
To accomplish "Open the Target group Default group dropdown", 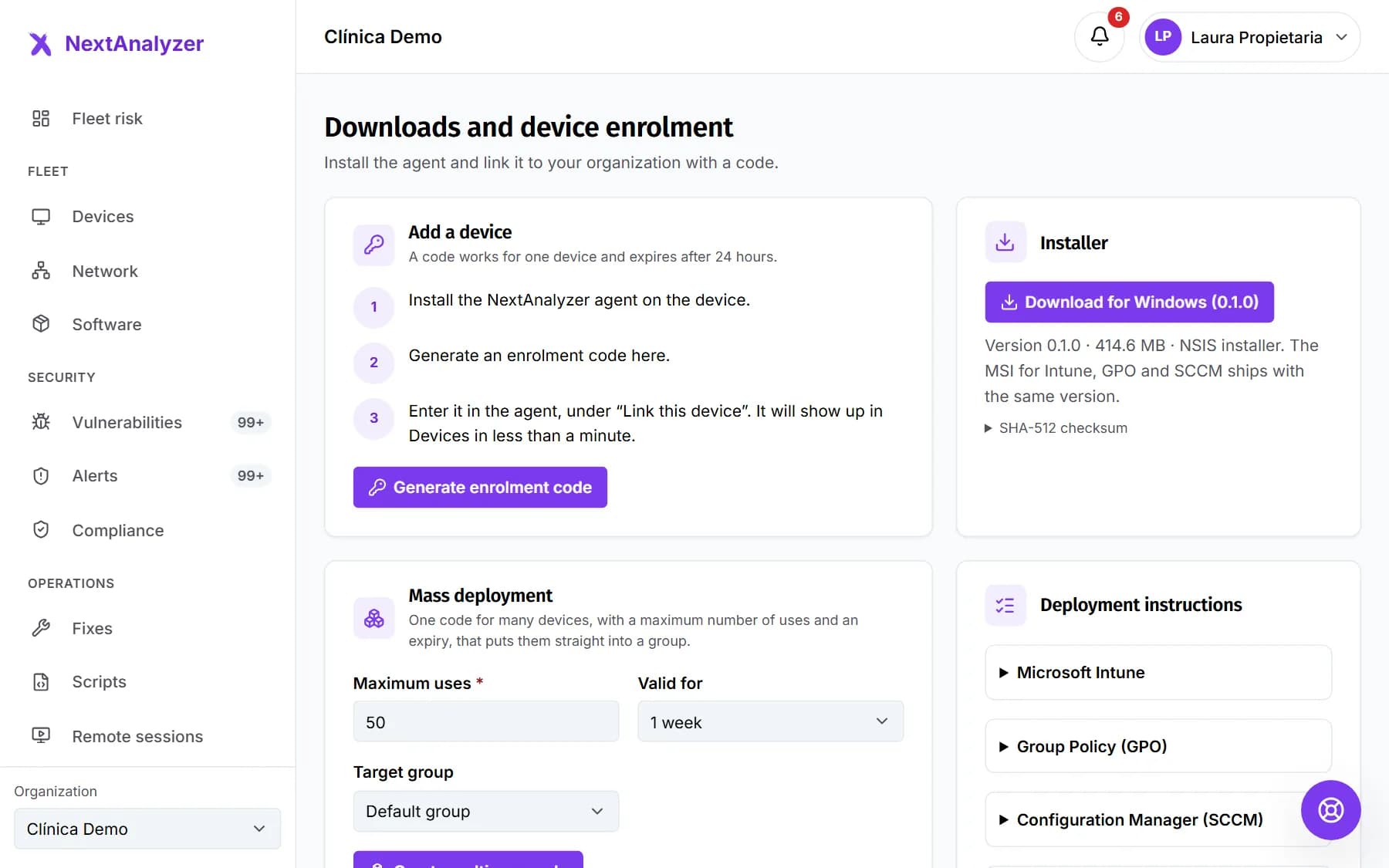I will 485,811.
